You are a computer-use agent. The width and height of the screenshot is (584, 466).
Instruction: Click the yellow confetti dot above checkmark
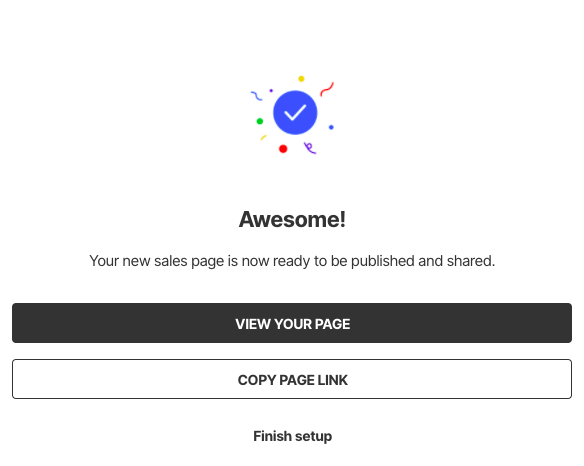coord(301,79)
